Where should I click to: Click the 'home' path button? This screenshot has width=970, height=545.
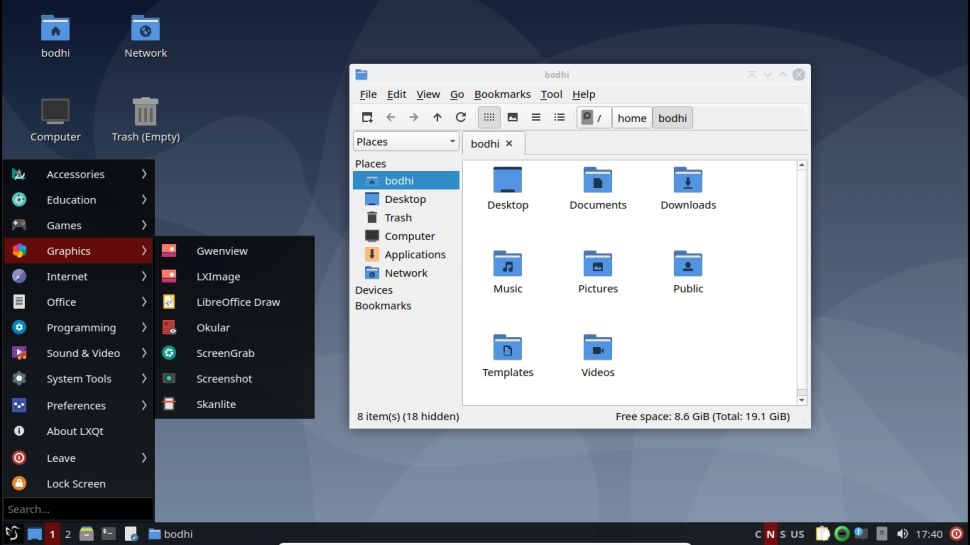(632, 118)
